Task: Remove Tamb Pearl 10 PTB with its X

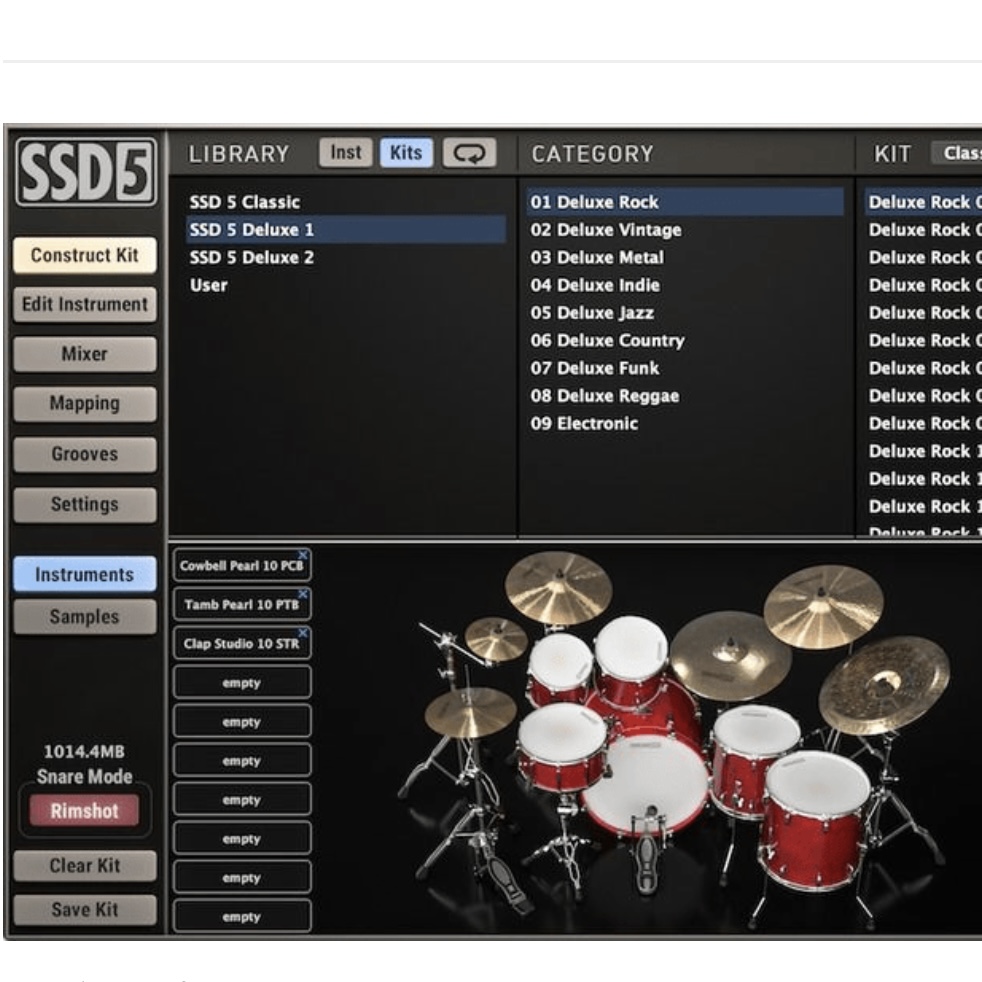Action: point(303,594)
